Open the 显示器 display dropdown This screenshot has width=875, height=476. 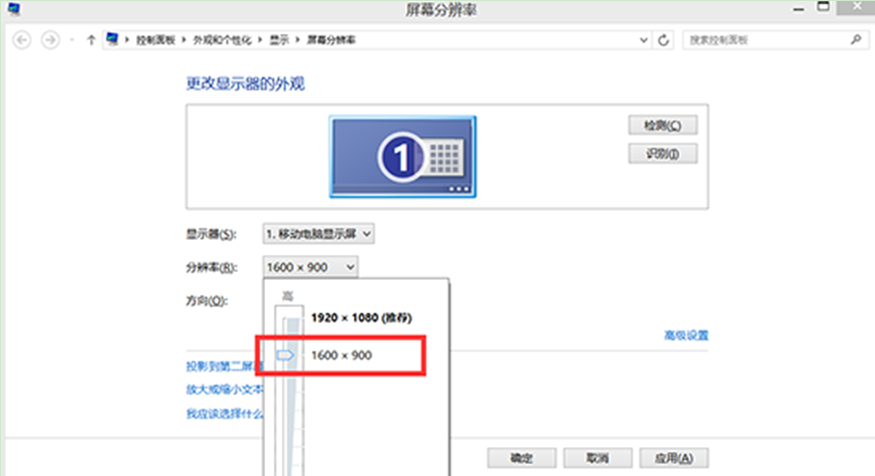coord(318,234)
